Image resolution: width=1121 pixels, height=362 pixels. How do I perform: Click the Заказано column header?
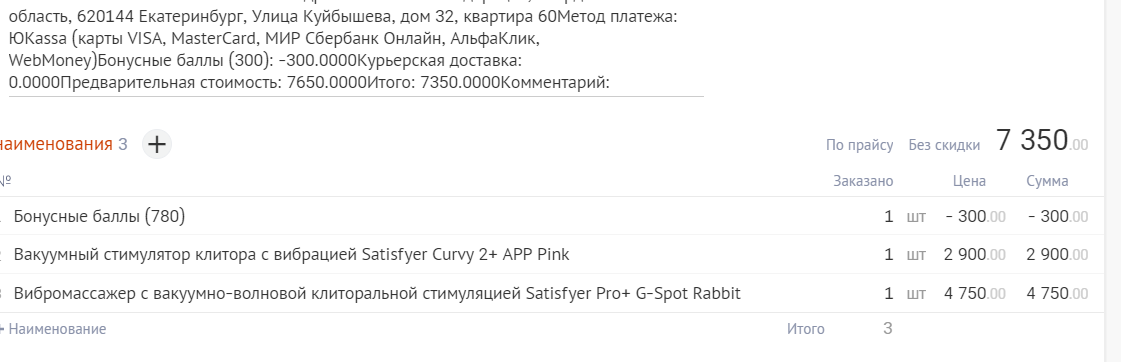[863, 181]
